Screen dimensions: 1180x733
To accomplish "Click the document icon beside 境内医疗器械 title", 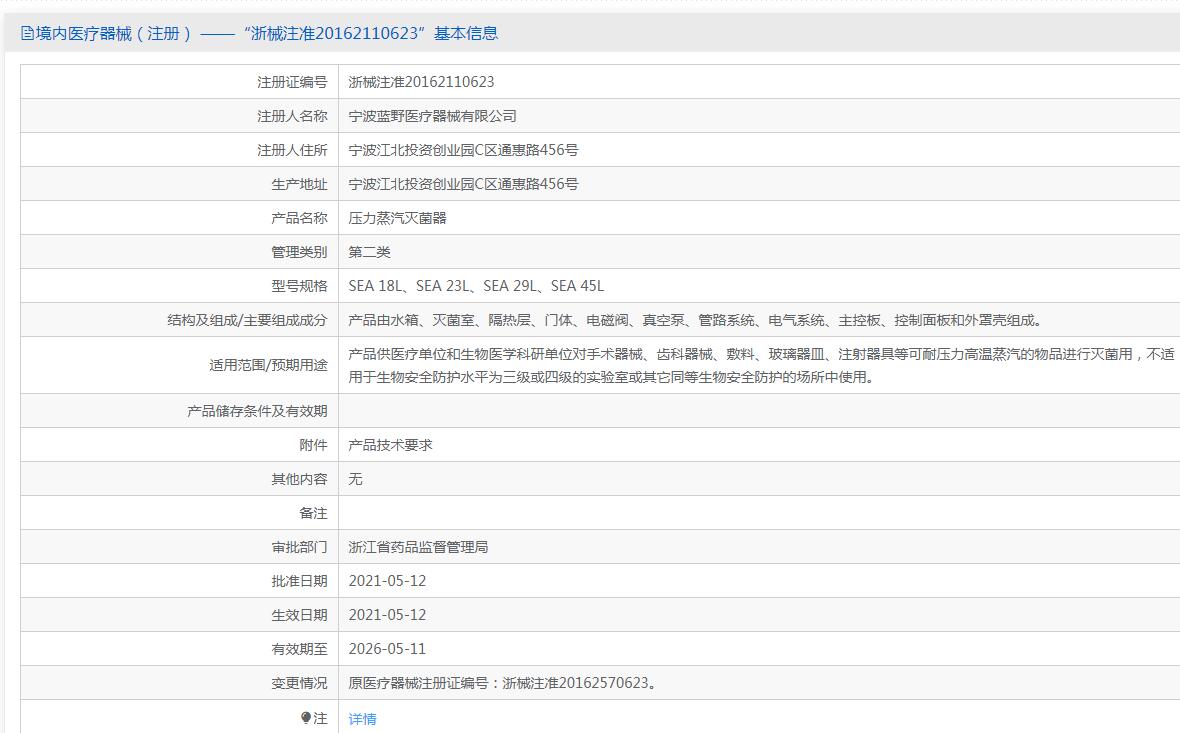I will [x=27, y=33].
